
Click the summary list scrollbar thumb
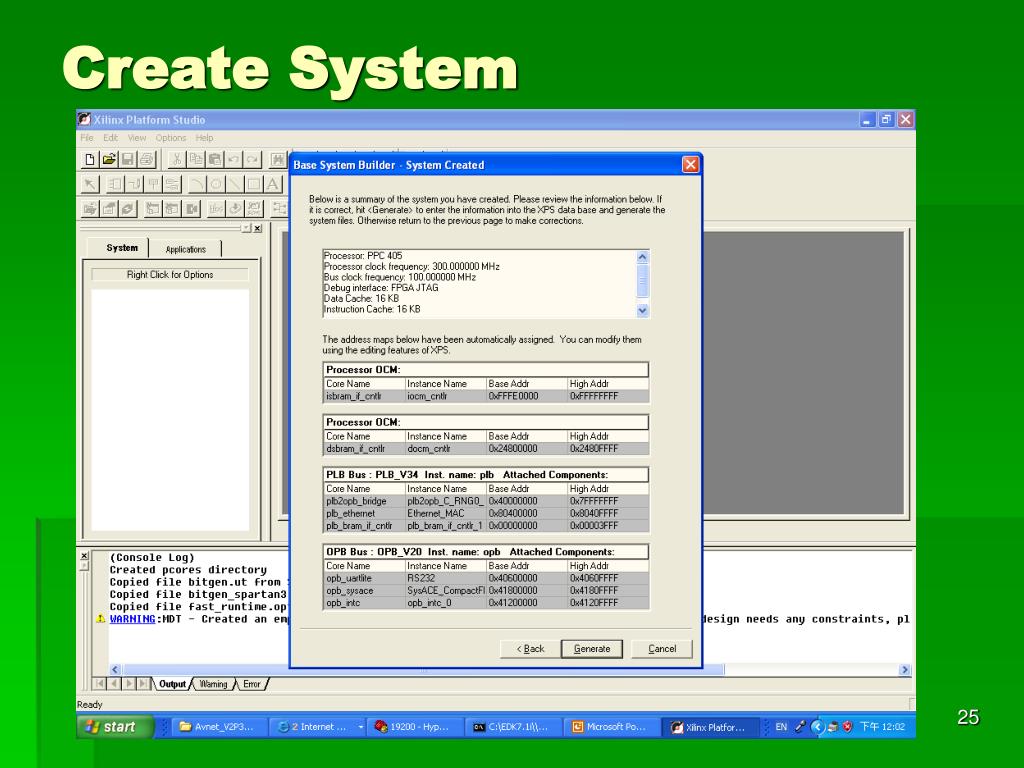click(x=642, y=283)
